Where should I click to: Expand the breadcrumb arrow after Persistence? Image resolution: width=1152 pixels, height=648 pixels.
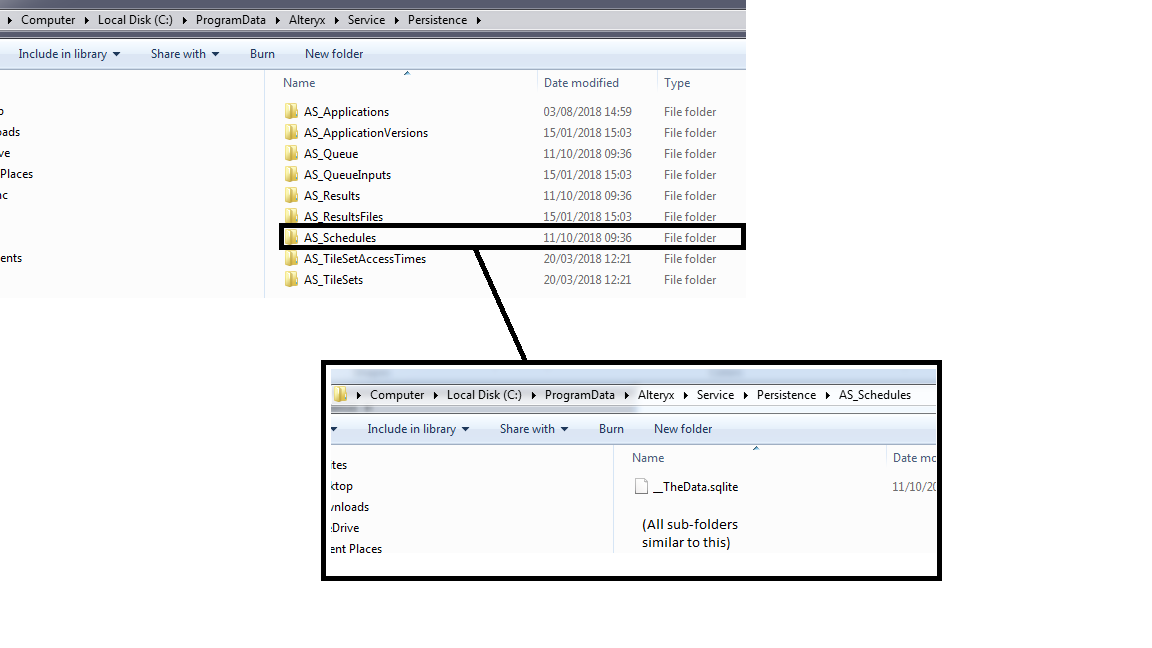tap(478, 19)
